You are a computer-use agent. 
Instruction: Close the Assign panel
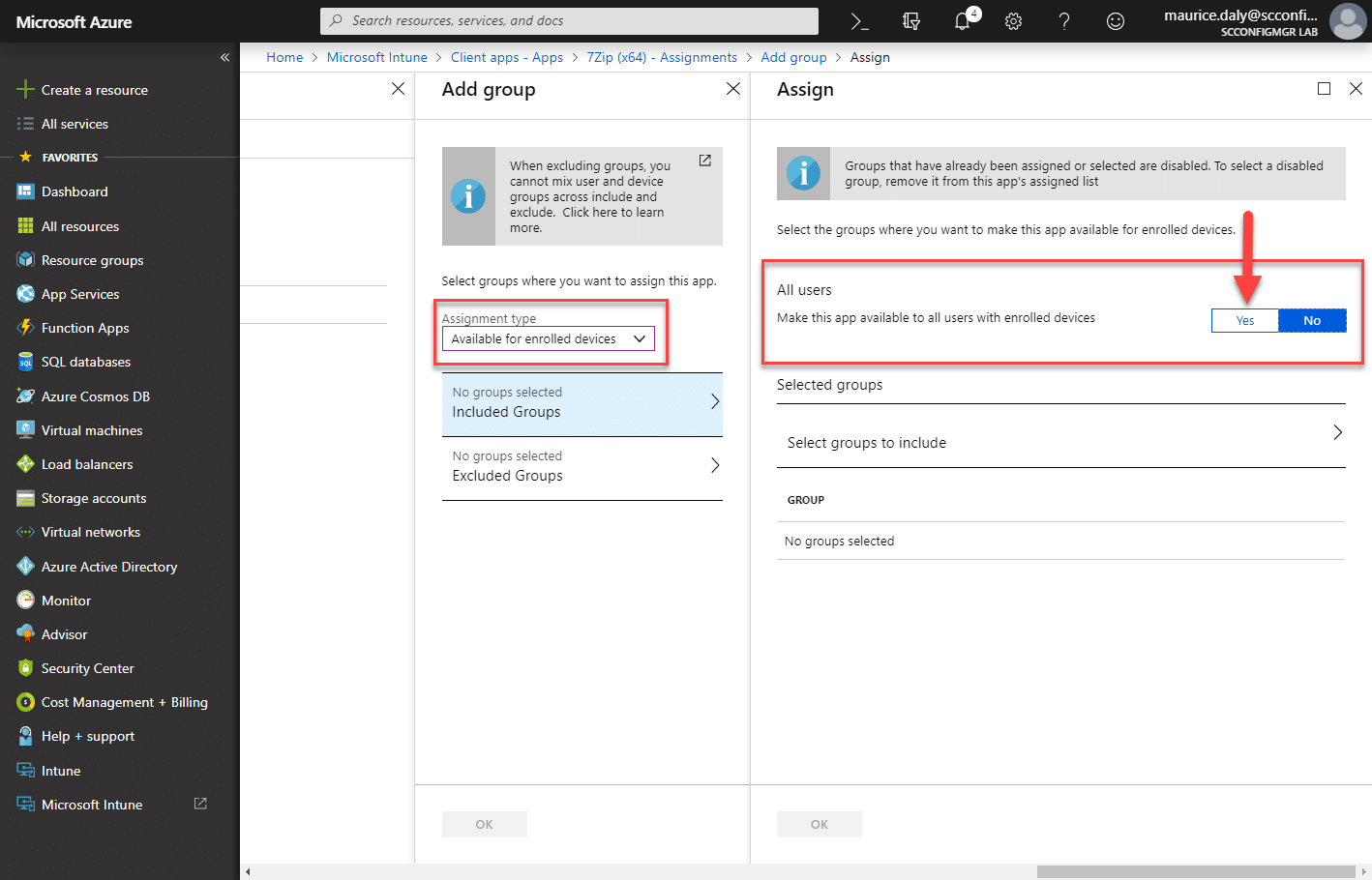tap(1356, 89)
